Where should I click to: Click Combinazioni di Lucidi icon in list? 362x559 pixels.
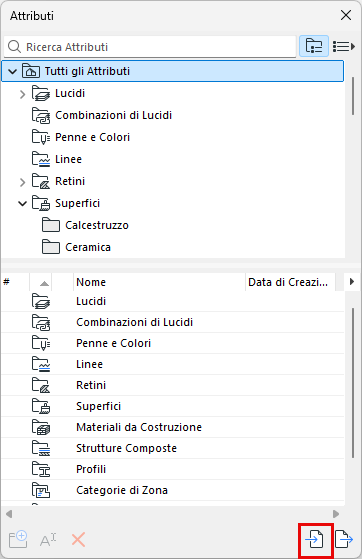[41, 322]
